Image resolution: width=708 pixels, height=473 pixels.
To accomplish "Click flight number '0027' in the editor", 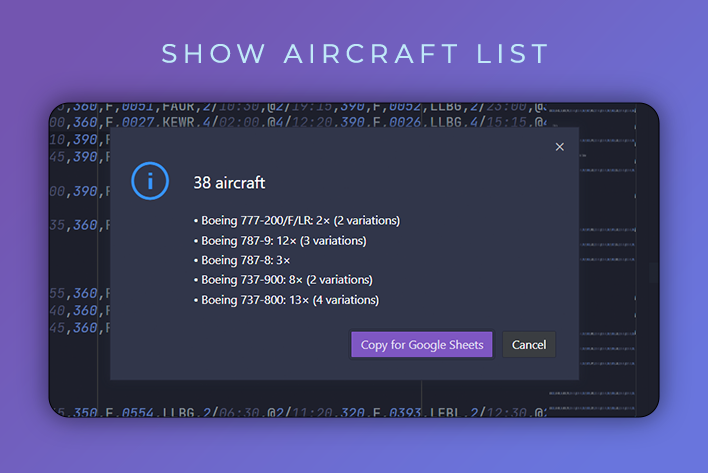I will pyautogui.click(x=138, y=122).
